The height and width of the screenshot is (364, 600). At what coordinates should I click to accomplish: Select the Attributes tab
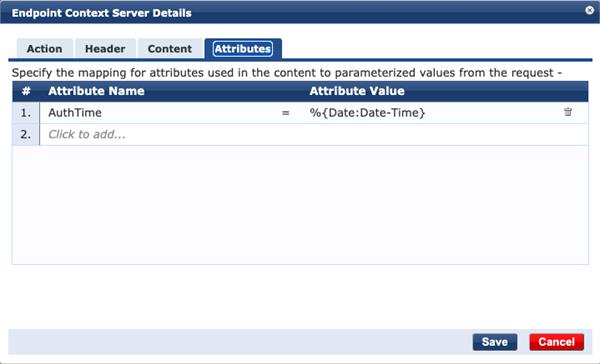pos(243,49)
